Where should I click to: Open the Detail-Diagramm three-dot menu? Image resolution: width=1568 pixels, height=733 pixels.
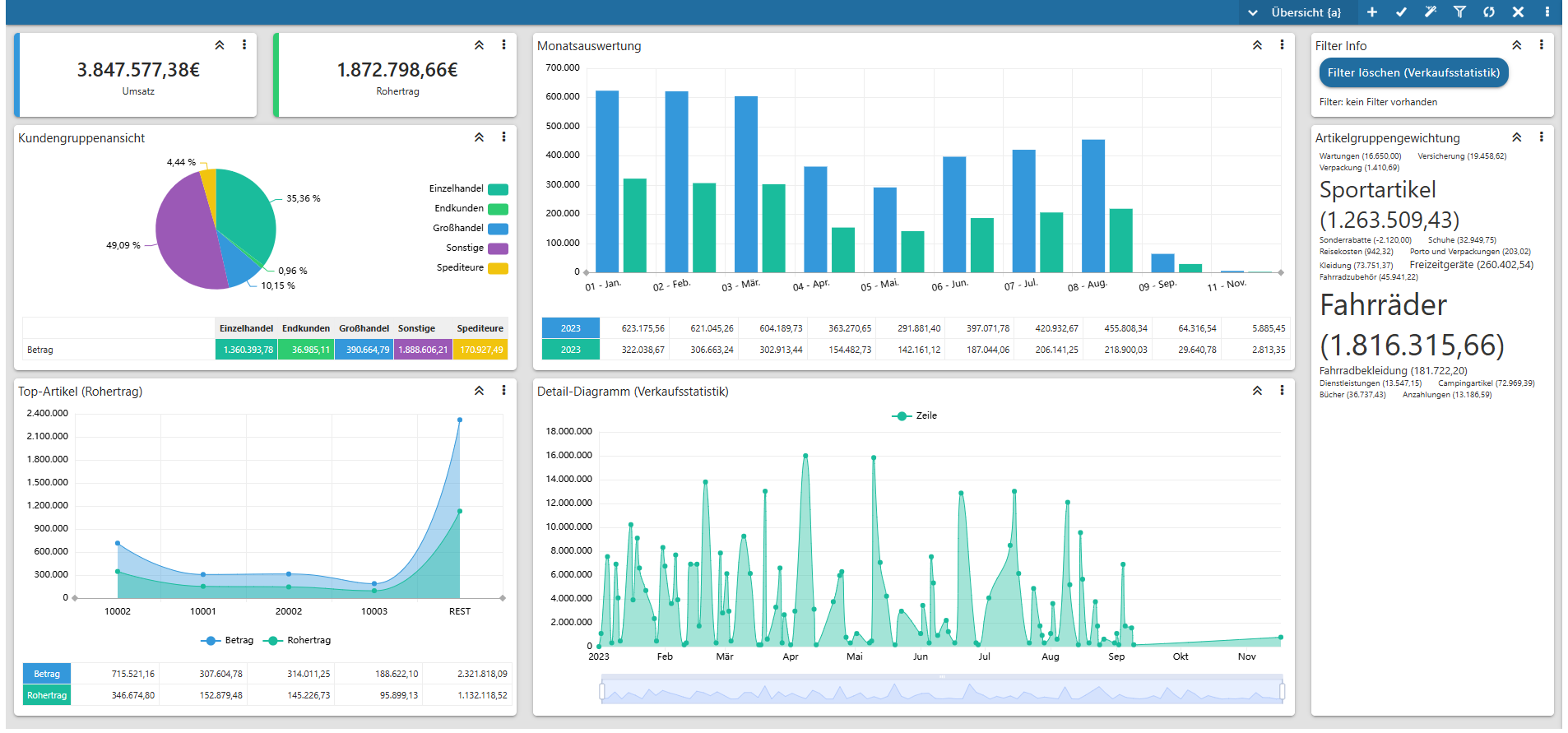click(1282, 391)
